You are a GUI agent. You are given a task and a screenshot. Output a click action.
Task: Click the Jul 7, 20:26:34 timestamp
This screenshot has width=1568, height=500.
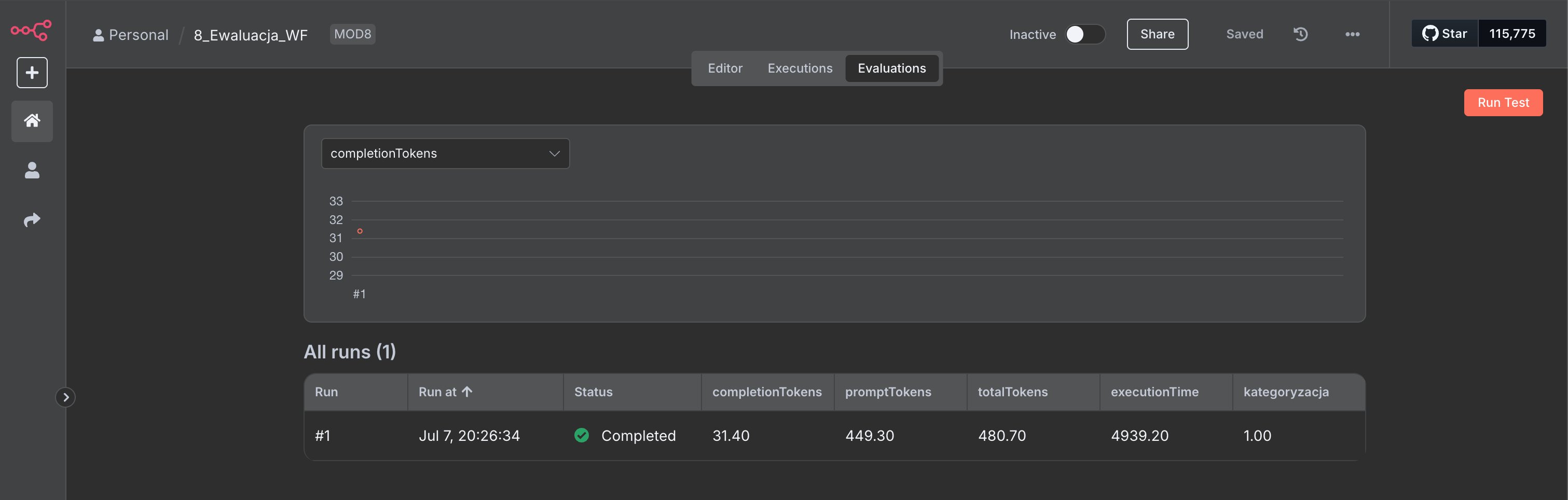[x=469, y=436]
